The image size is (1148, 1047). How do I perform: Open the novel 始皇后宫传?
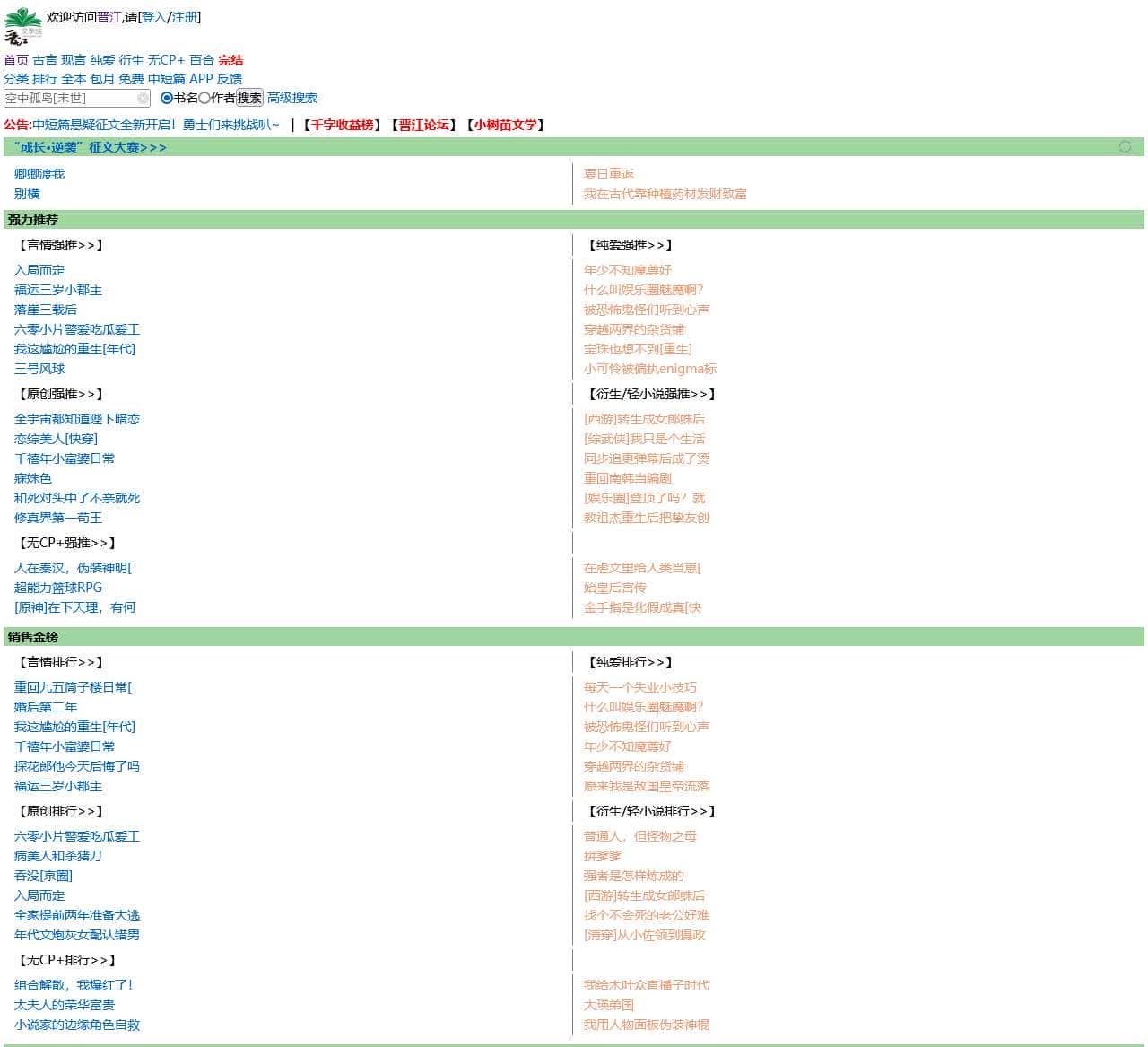tap(615, 588)
